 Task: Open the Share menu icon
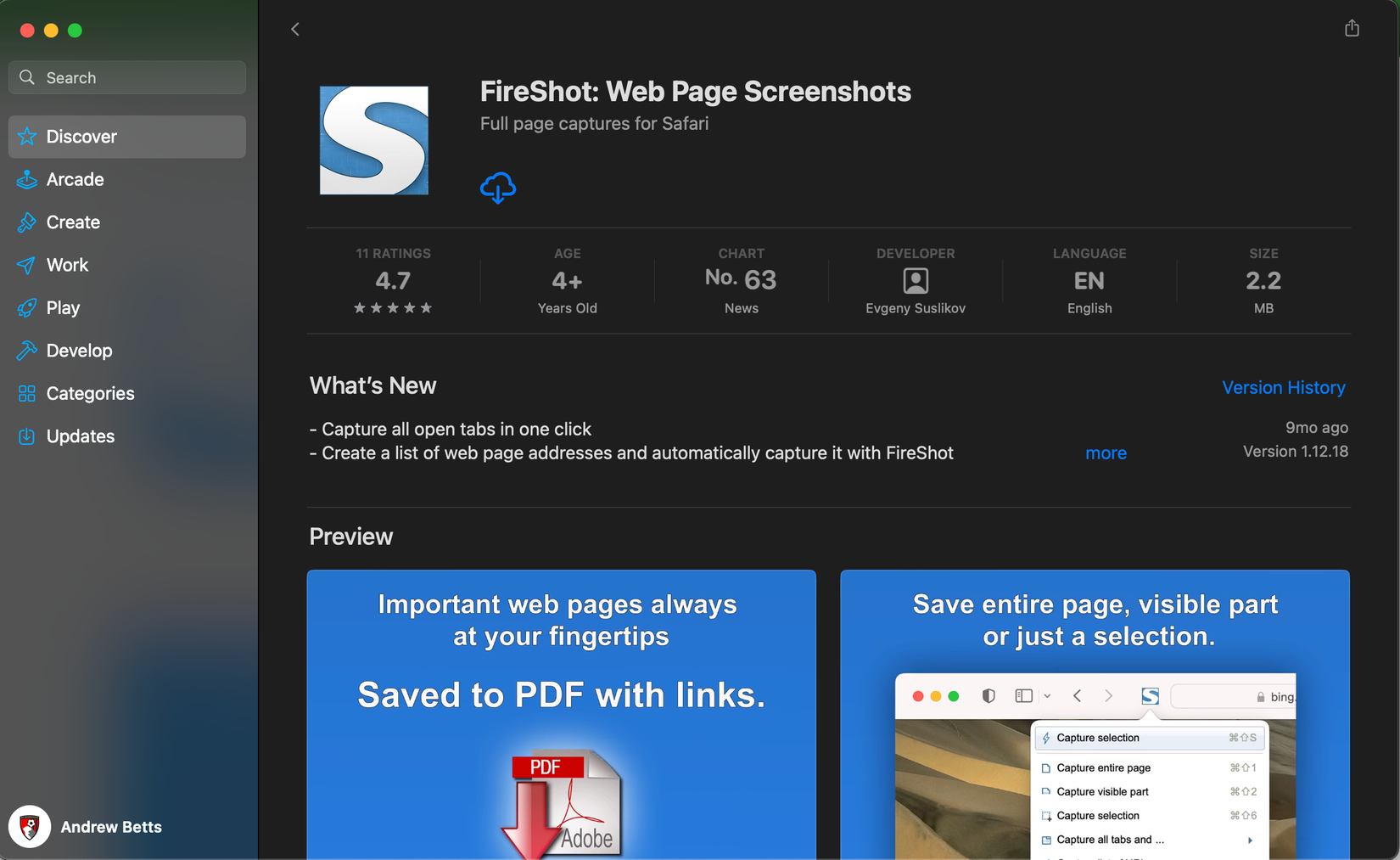point(1352,27)
